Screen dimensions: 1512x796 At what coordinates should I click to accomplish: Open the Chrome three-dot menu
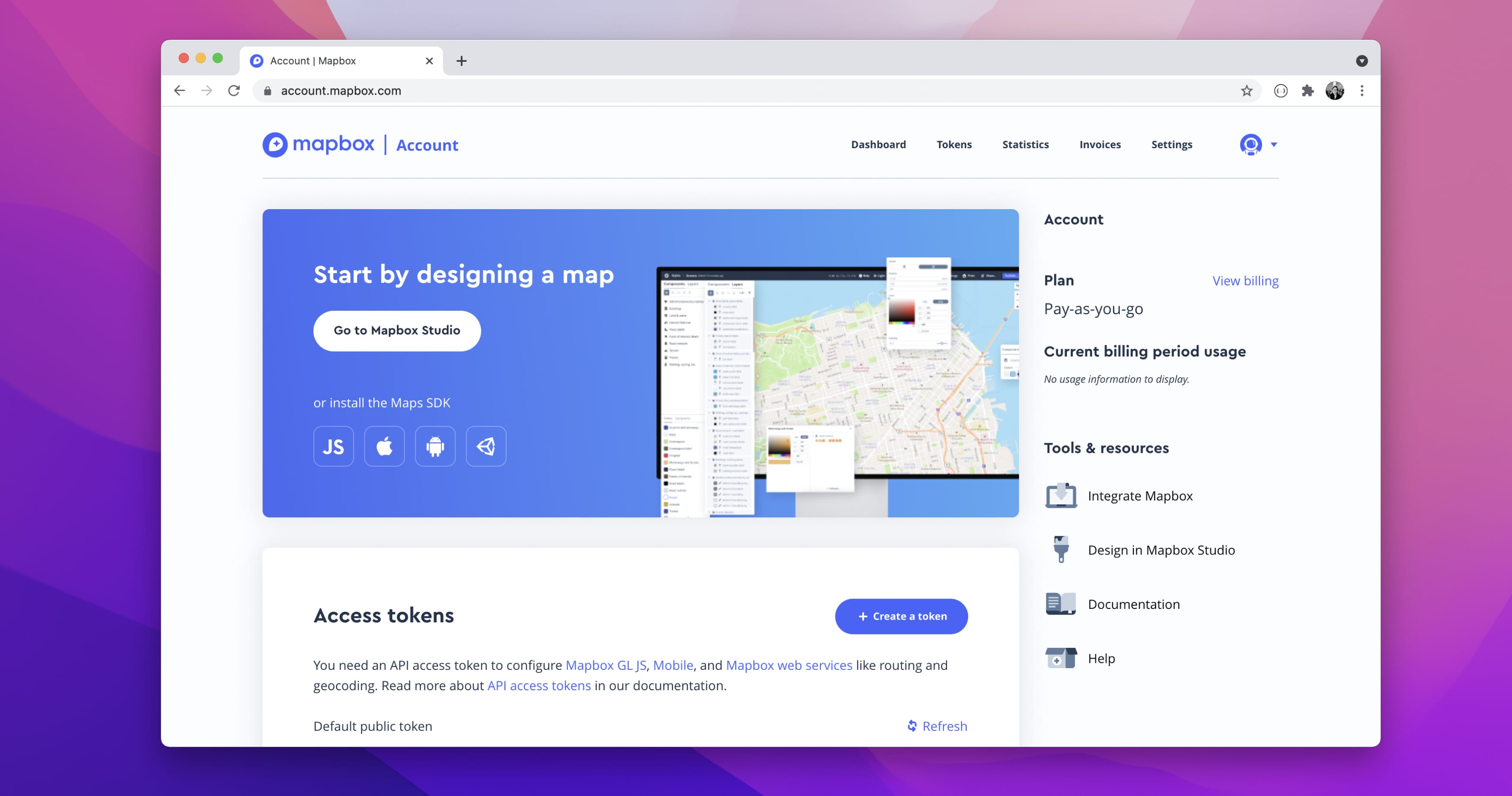tap(1362, 90)
